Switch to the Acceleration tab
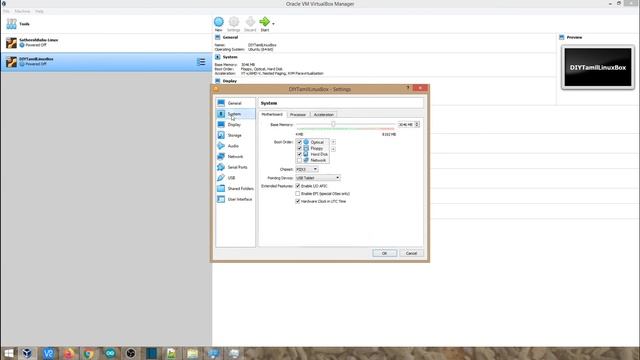This screenshot has width=640, height=360. pyautogui.click(x=324, y=115)
